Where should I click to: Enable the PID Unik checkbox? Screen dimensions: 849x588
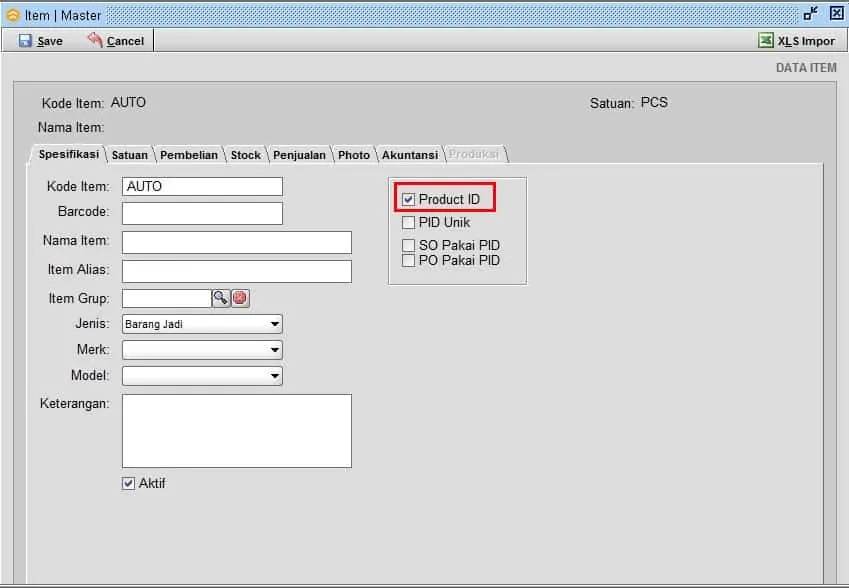coord(408,223)
